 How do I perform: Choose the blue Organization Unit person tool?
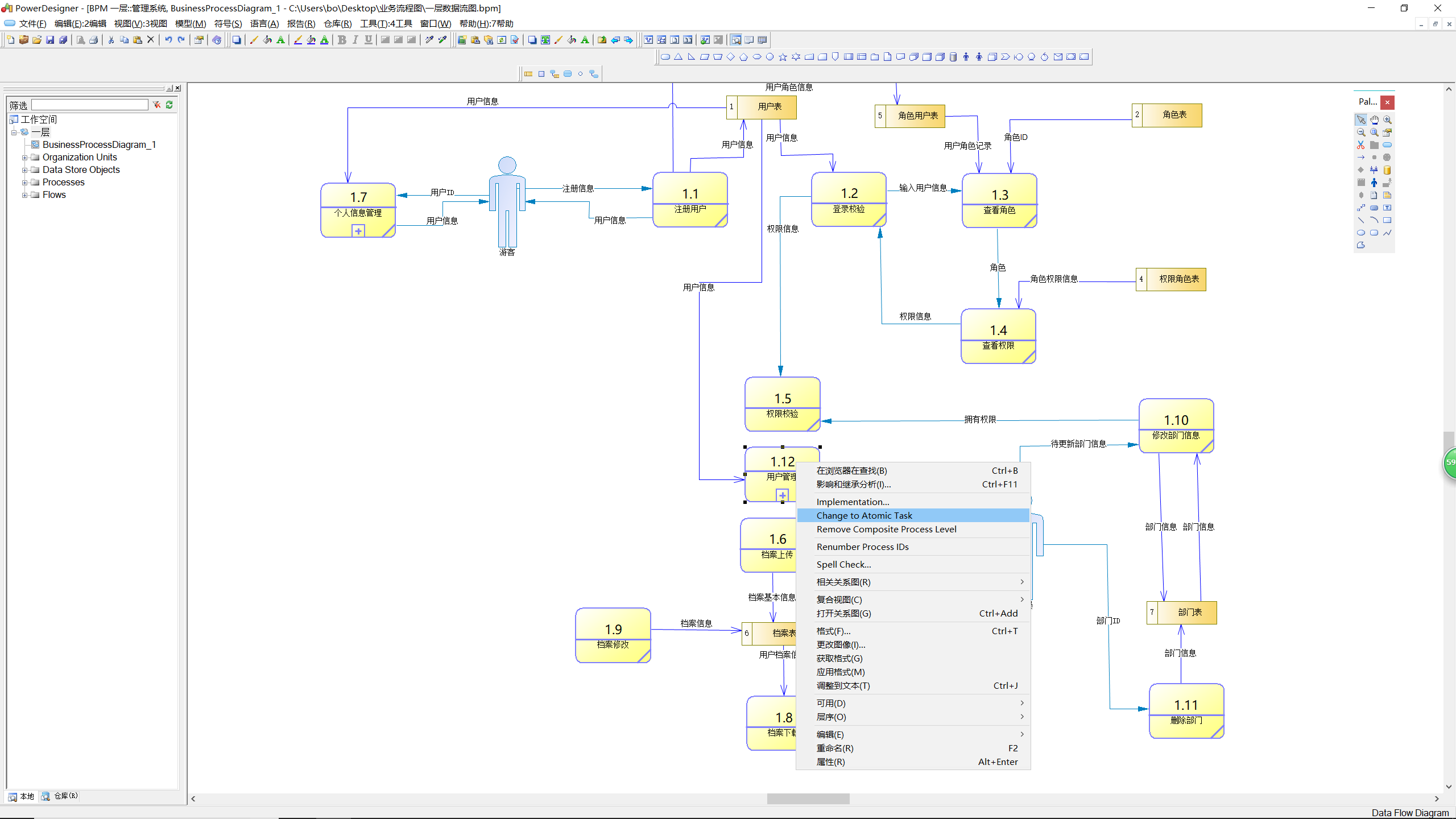click(x=1374, y=183)
